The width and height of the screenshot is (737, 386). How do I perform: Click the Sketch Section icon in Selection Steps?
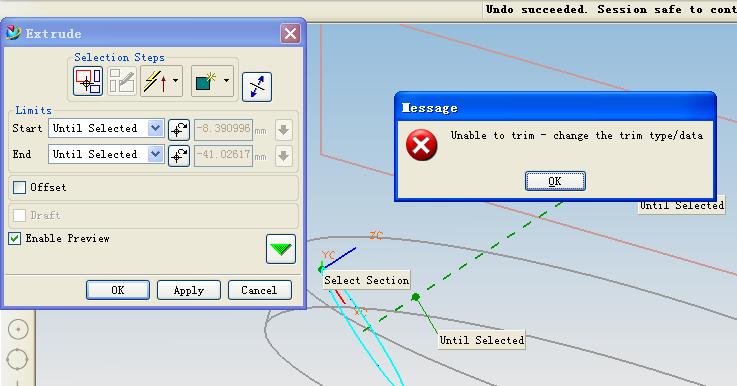tap(122, 81)
